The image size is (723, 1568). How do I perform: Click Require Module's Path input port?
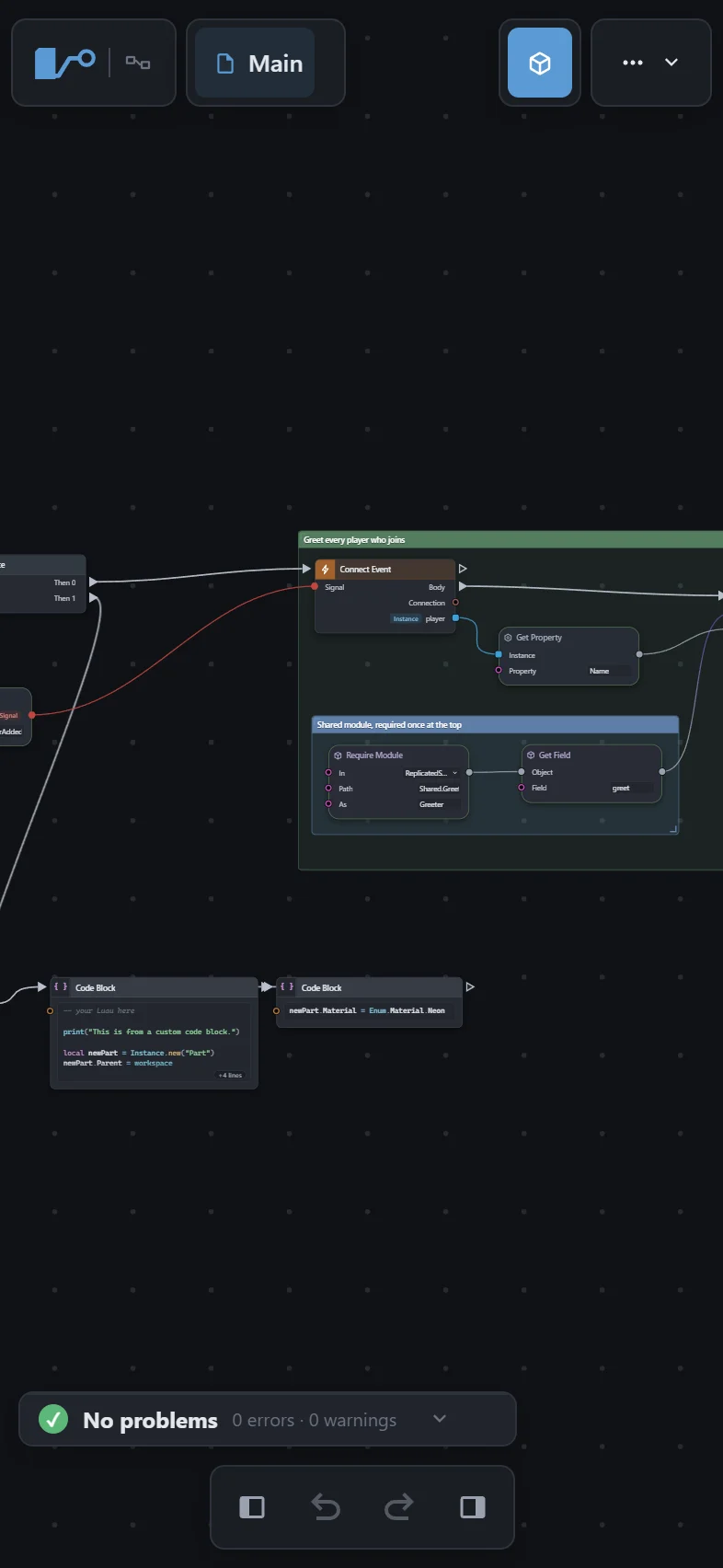328,788
